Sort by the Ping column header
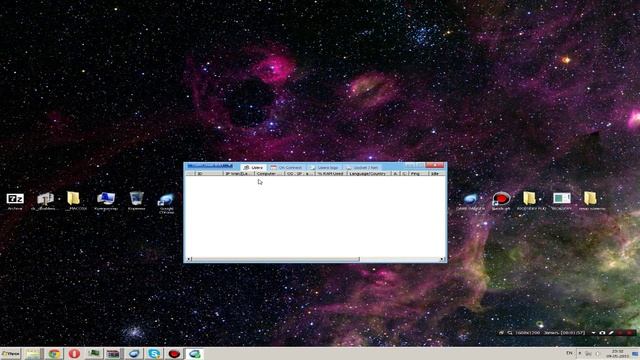640x360 pixels. point(418,173)
